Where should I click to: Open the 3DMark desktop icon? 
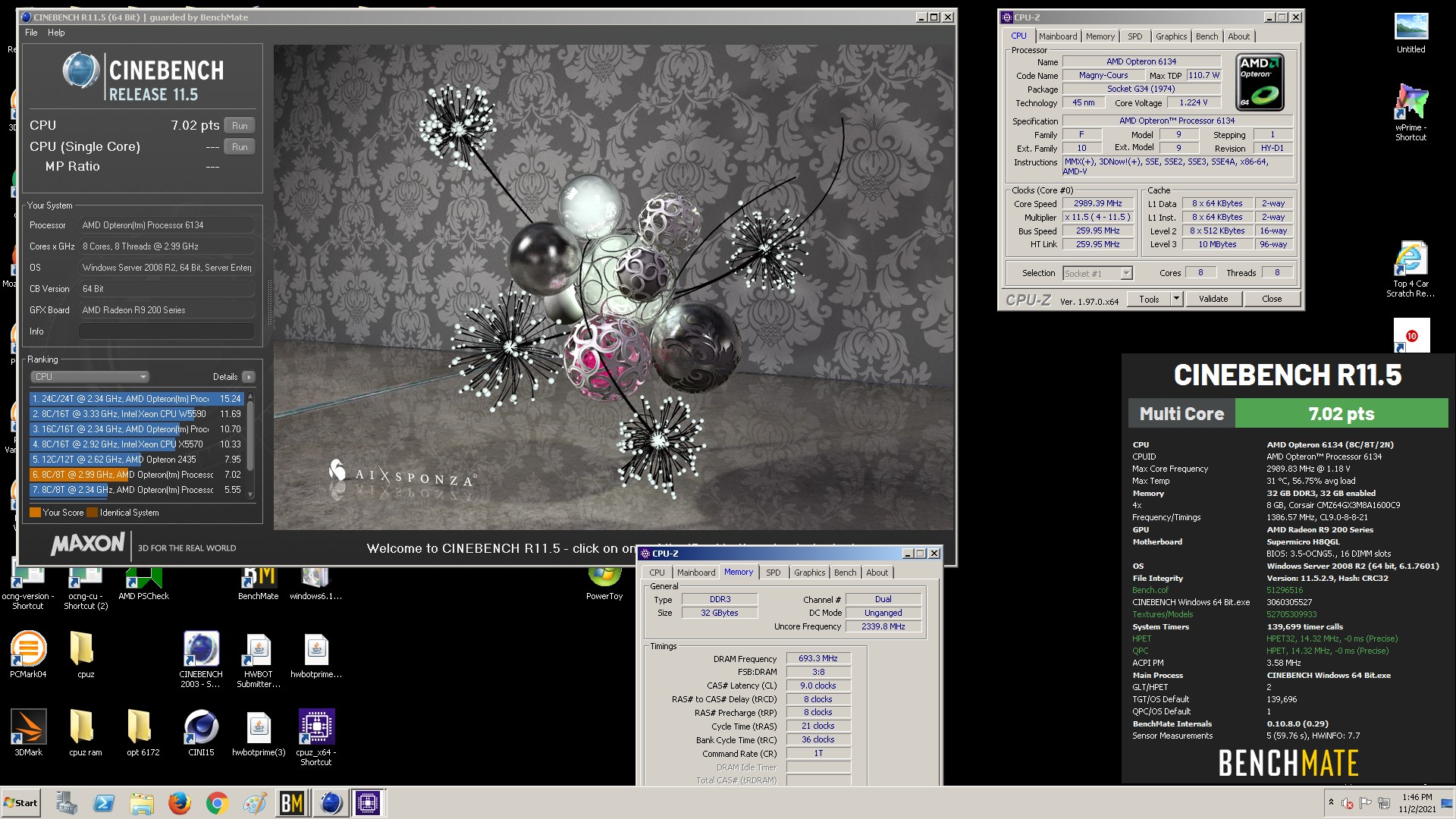click(28, 733)
